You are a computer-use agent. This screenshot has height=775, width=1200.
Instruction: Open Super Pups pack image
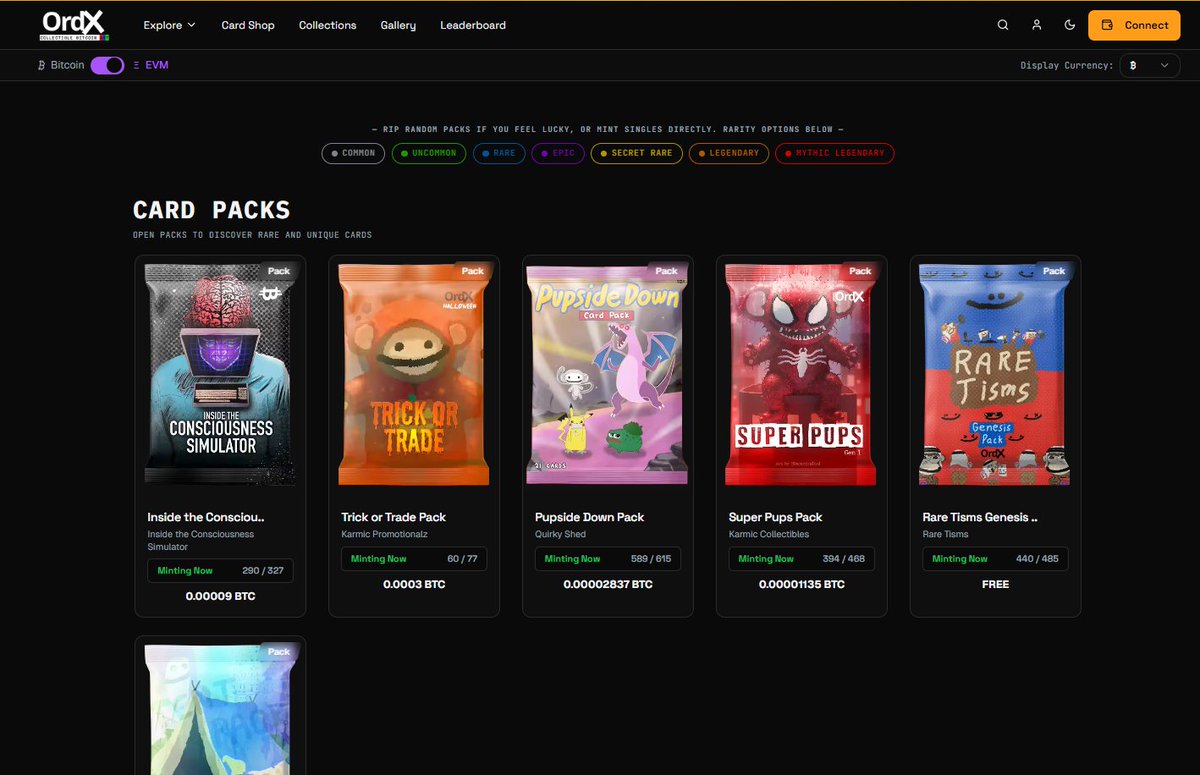tap(802, 375)
